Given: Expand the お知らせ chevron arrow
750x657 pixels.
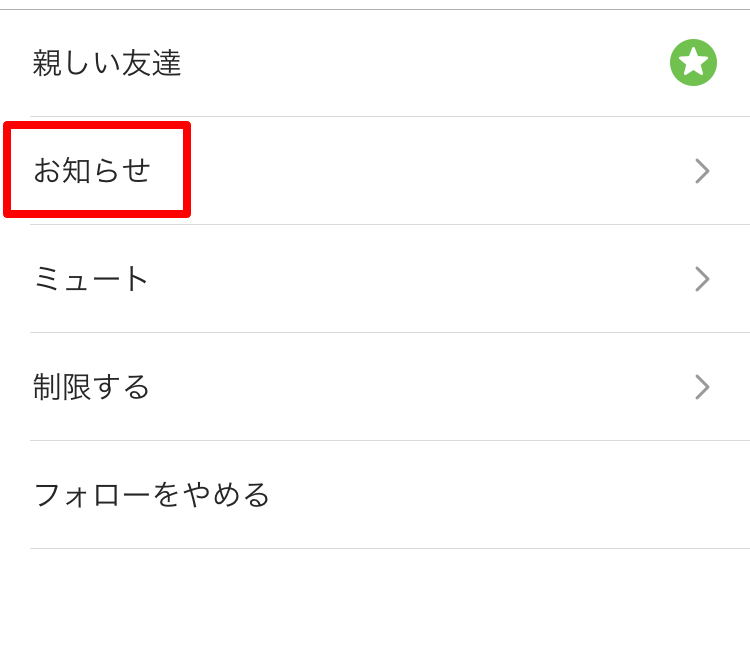Looking at the screenshot, I should pos(702,171).
